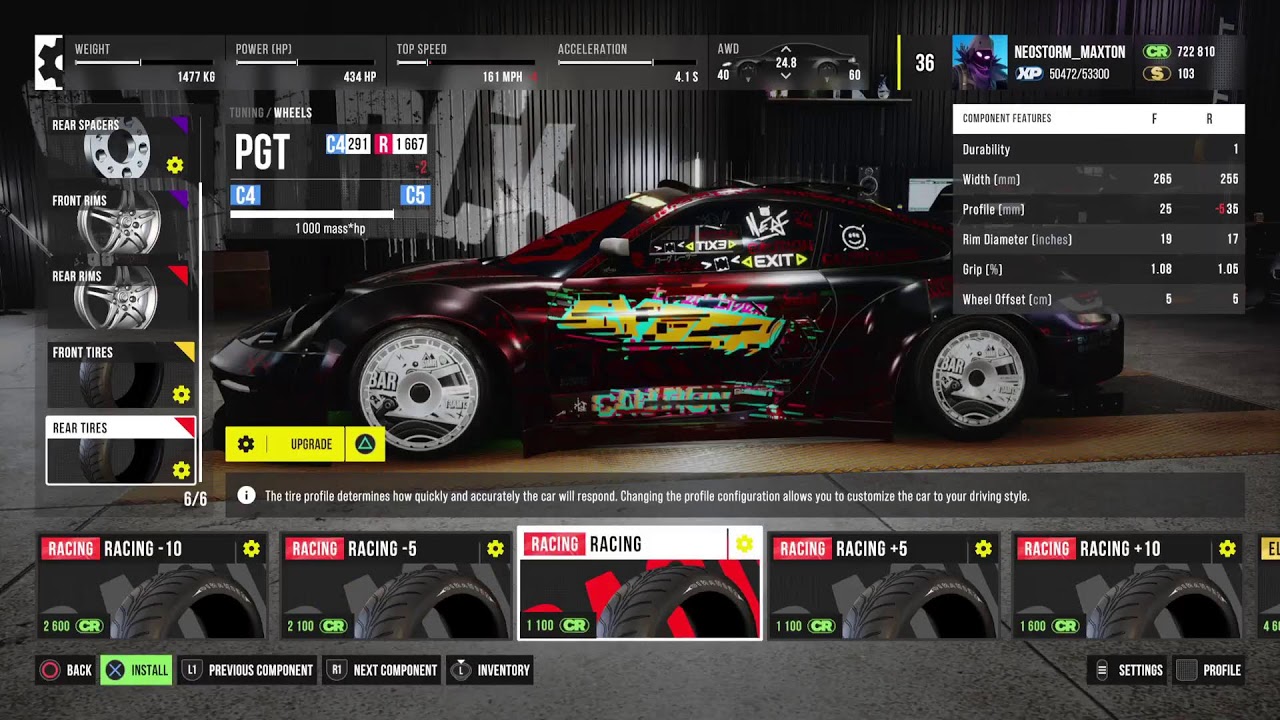This screenshot has width=1280, height=720.
Task: Click the NEOSTORM_MAXTON username
Action: click(1069, 52)
